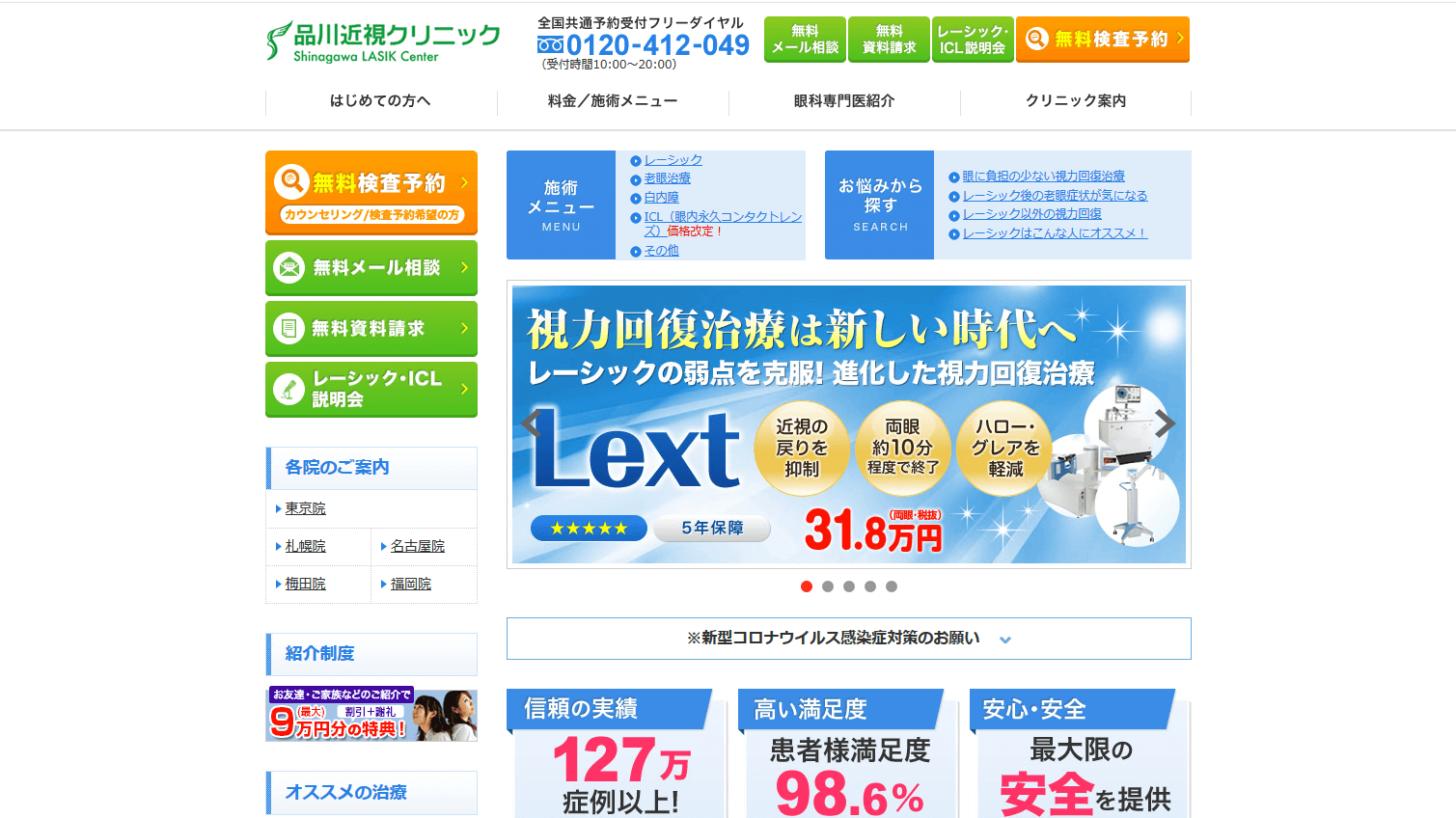Open the クリニック案内 menu

(1076, 101)
